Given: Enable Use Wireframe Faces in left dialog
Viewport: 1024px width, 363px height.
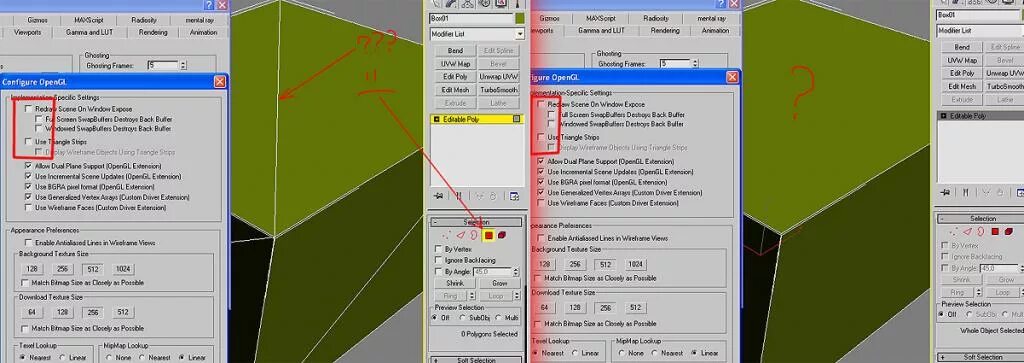Looking at the screenshot, I should (28, 208).
